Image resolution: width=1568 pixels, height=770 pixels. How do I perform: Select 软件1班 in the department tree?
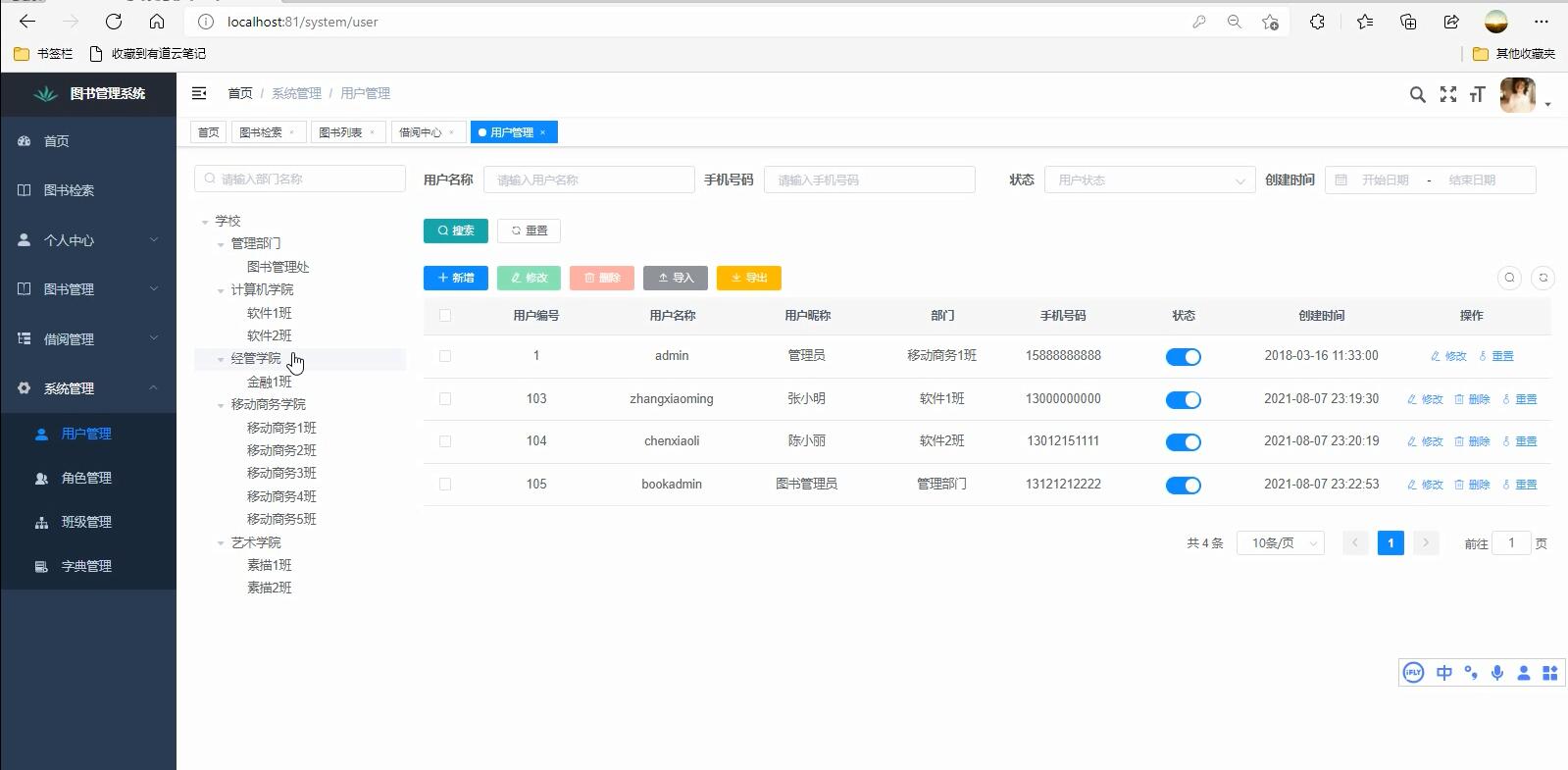270,313
